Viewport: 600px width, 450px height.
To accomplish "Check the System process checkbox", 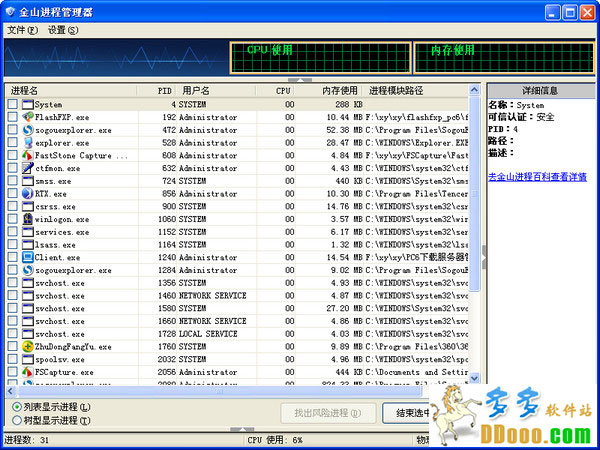I will [13, 104].
